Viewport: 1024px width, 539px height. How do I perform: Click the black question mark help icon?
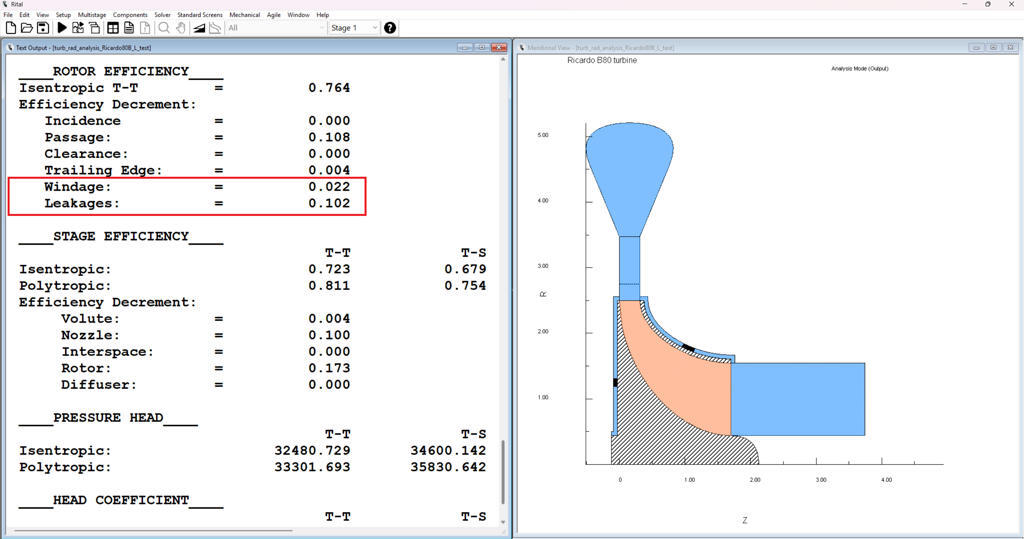coord(390,28)
